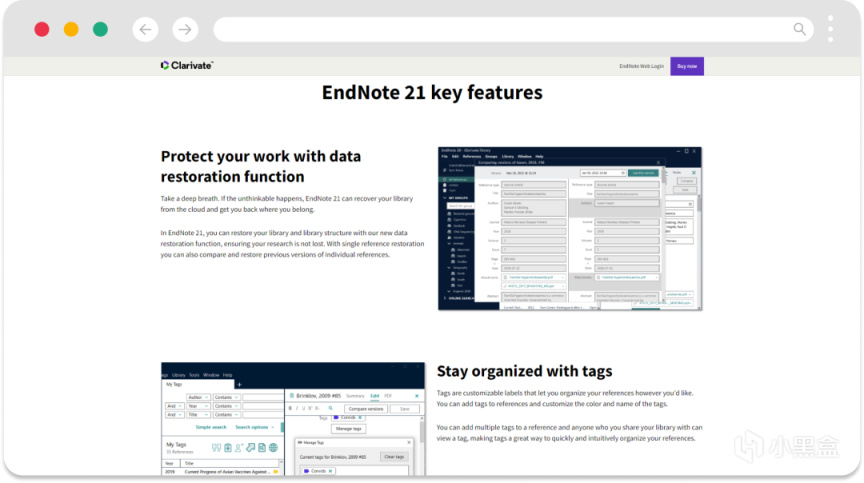
Task: Click the Author search text field
Action: [263, 397]
